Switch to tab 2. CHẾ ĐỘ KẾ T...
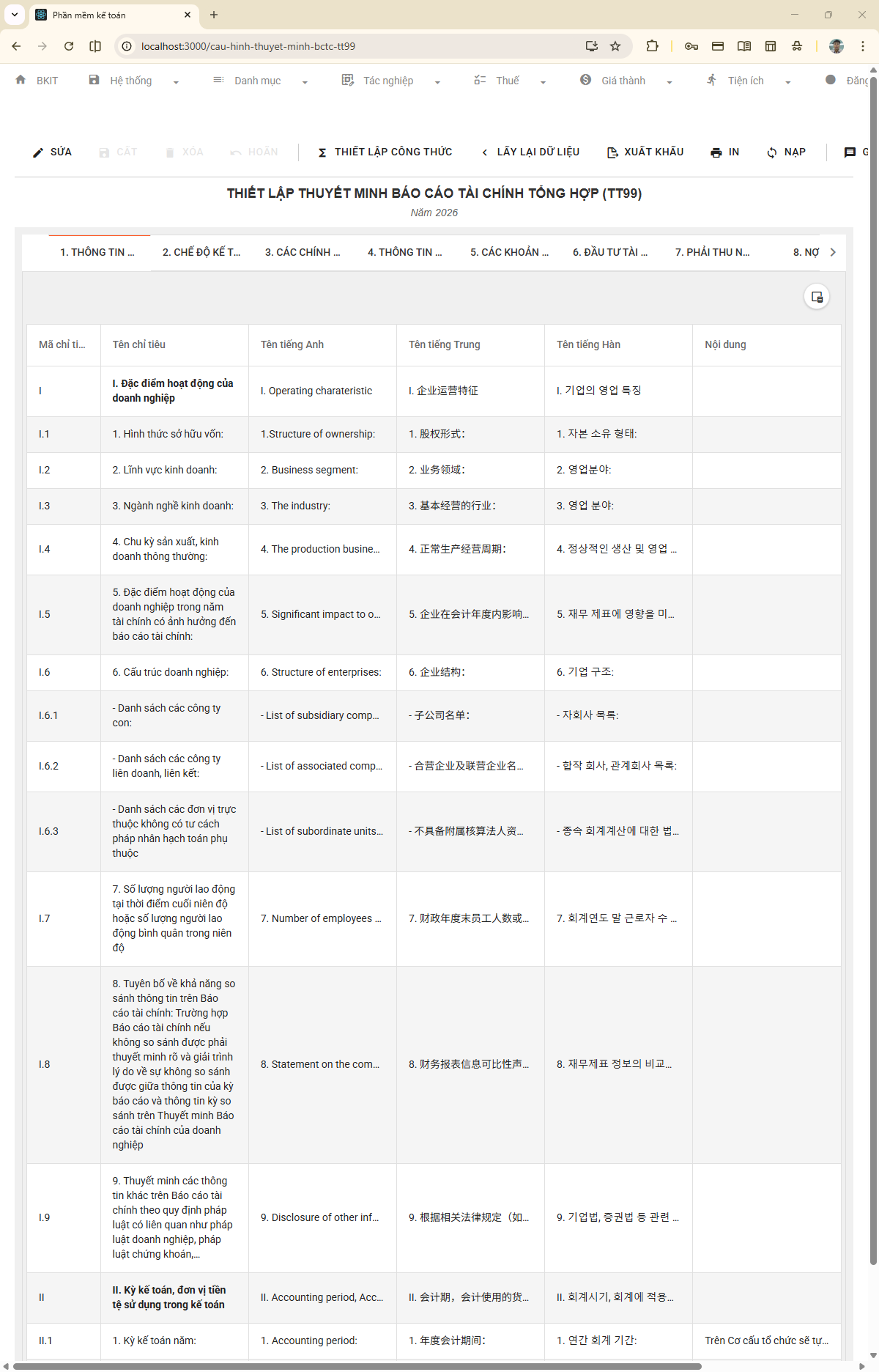Screen dimensions: 879x1372 tap(201, 252)
